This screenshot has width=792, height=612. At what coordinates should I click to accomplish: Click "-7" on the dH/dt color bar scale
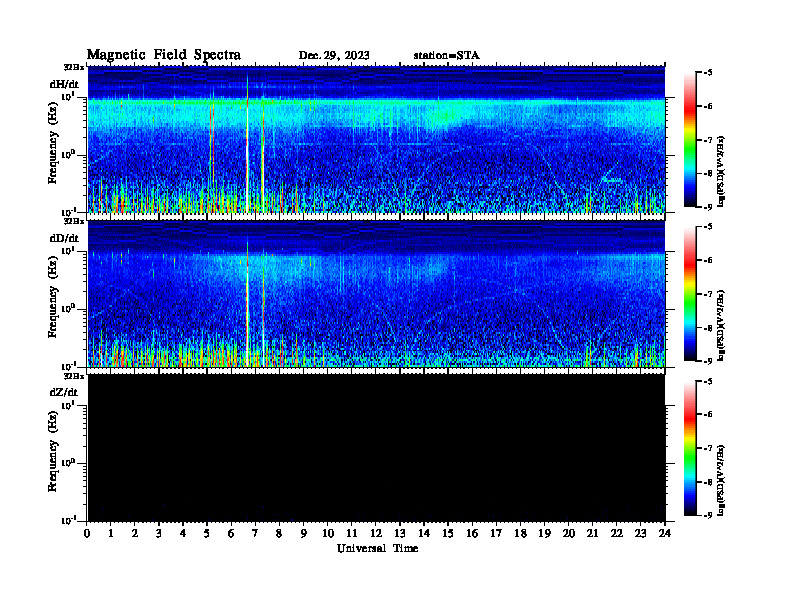click(x=708, y=140)
